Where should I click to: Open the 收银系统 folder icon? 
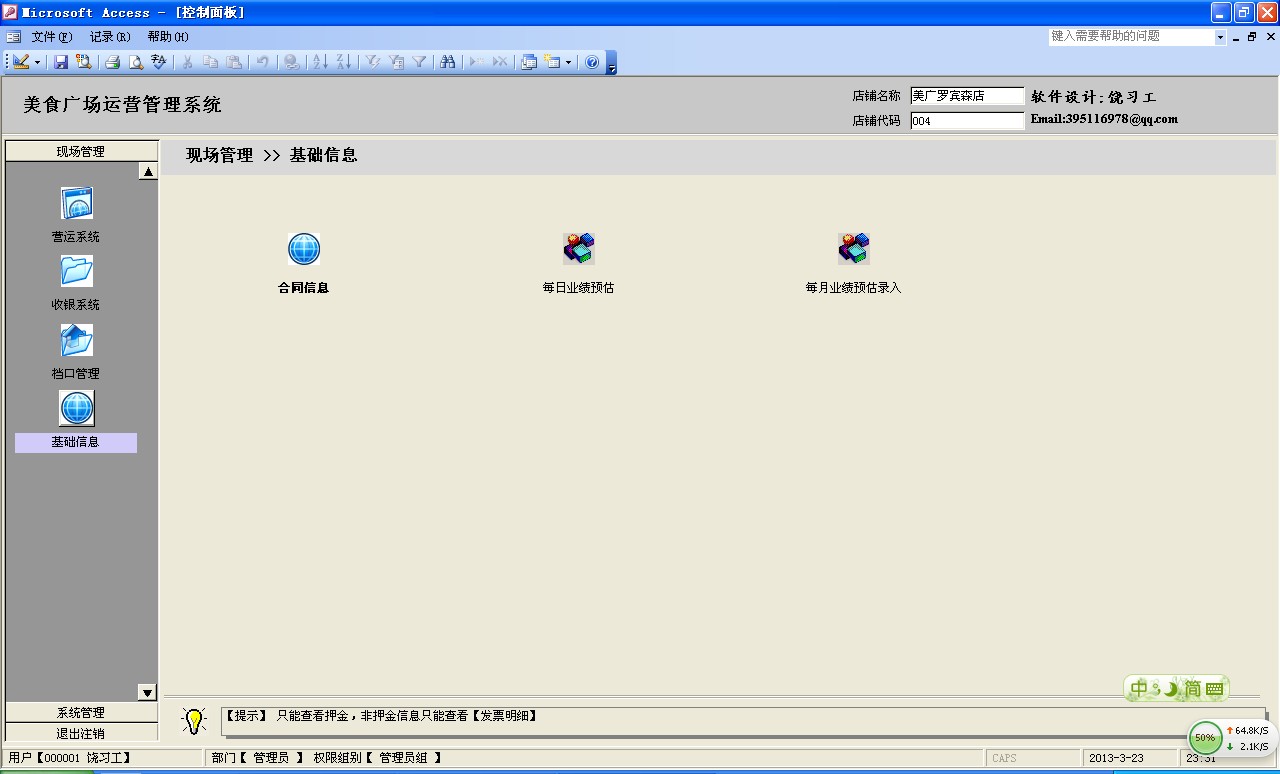point(77,271)
